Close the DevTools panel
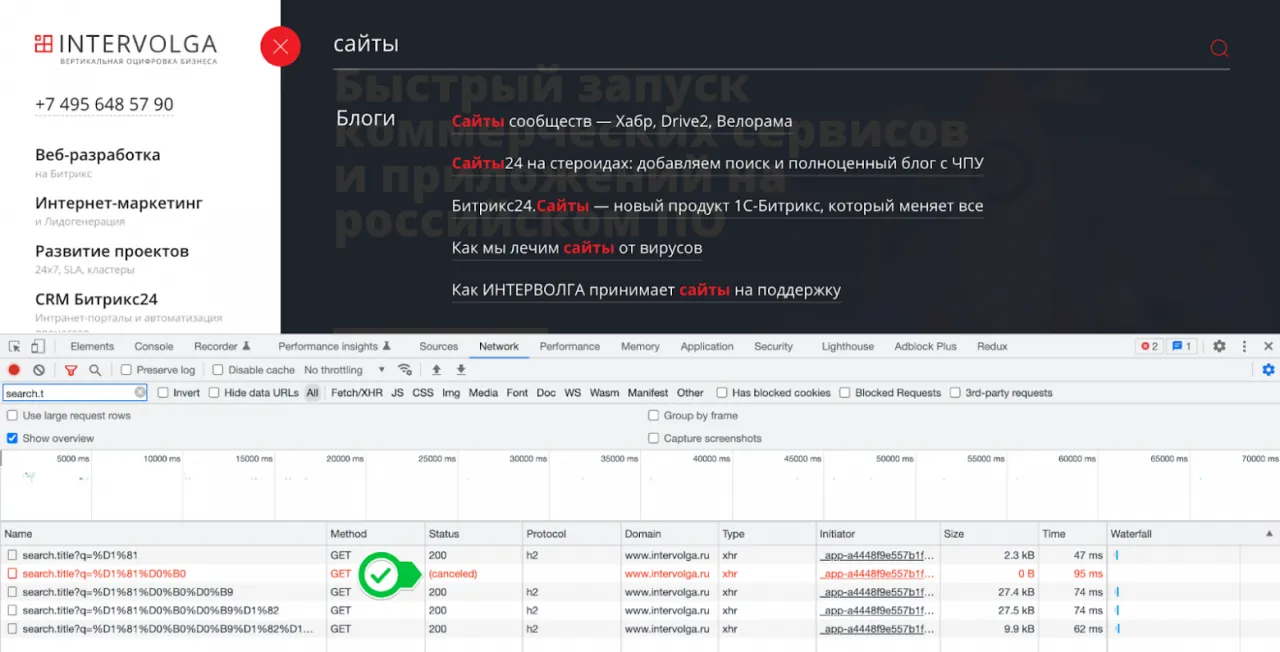The height and width of the screenshot is (652, 1280). tap(1269, 346)
